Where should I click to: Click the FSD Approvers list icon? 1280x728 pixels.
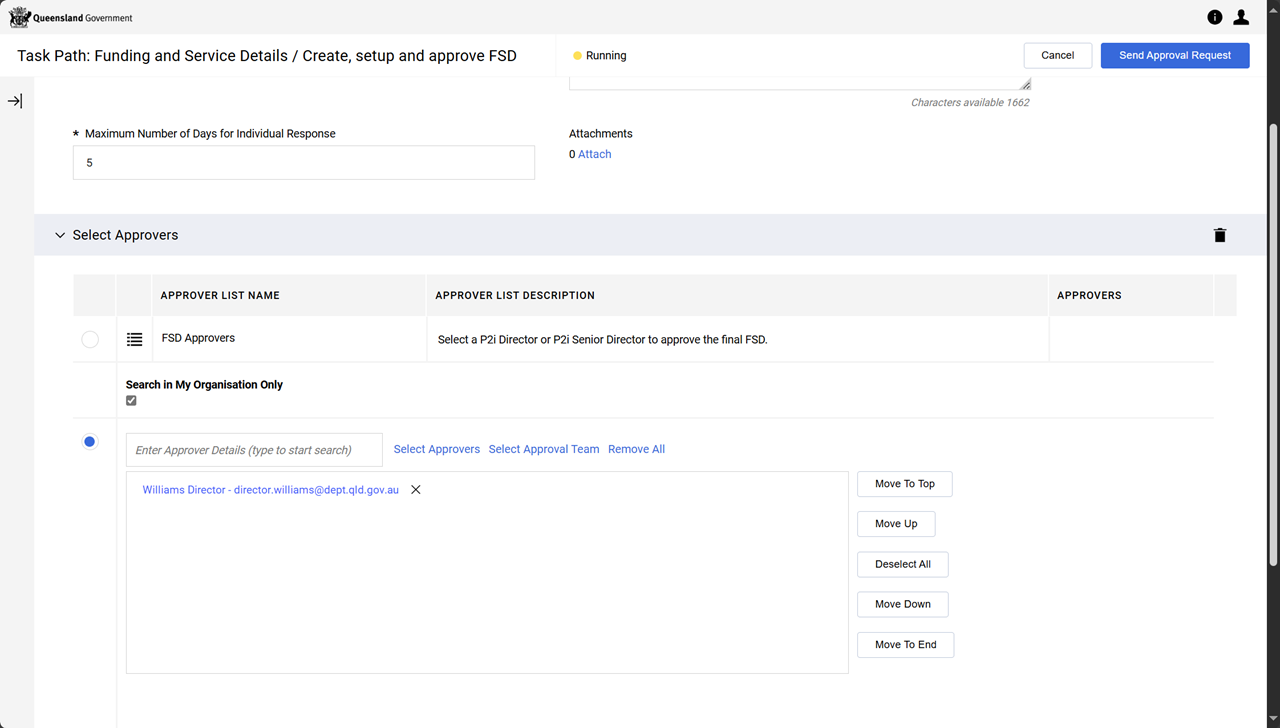[x=134, y=340]
